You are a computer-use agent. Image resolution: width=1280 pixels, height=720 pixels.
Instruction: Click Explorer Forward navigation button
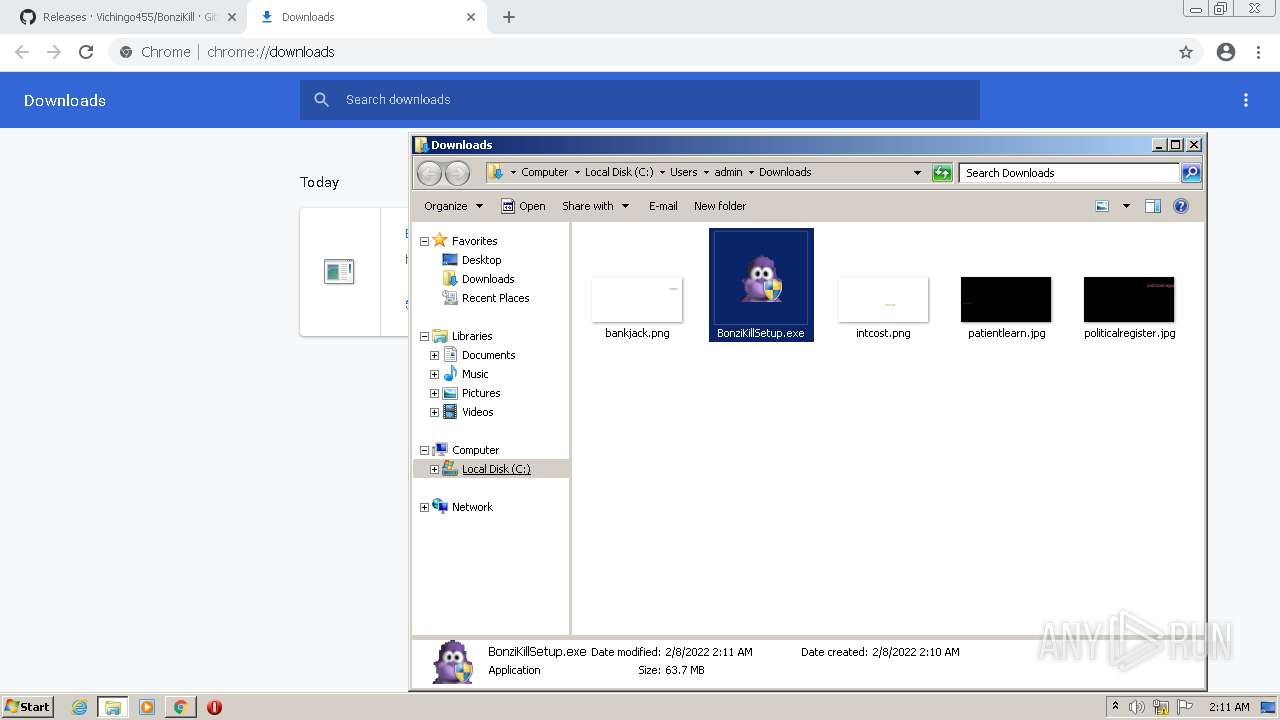click(x=457, y=172)
